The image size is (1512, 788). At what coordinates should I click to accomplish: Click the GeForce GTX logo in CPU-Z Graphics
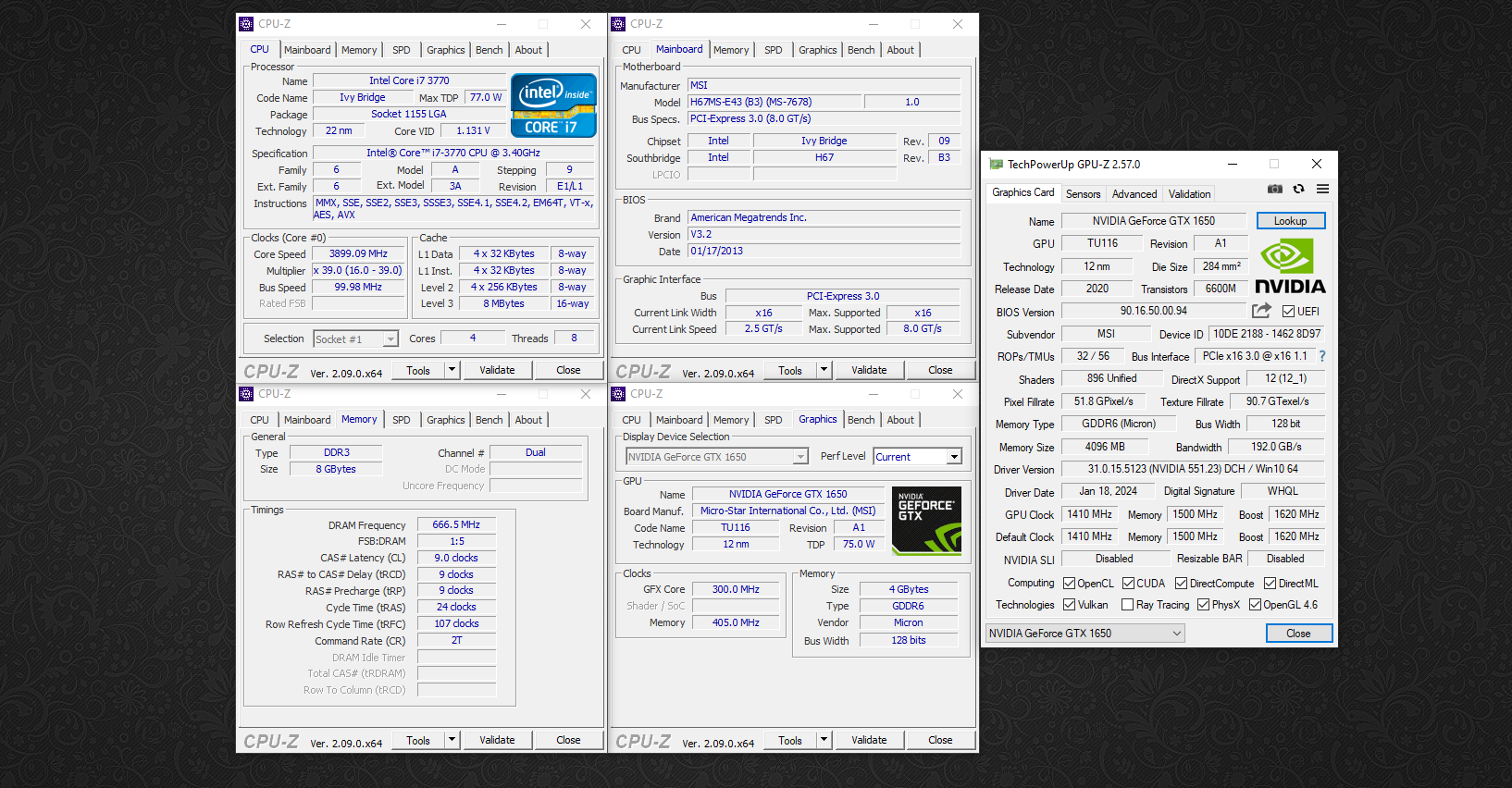click(926, 522)
